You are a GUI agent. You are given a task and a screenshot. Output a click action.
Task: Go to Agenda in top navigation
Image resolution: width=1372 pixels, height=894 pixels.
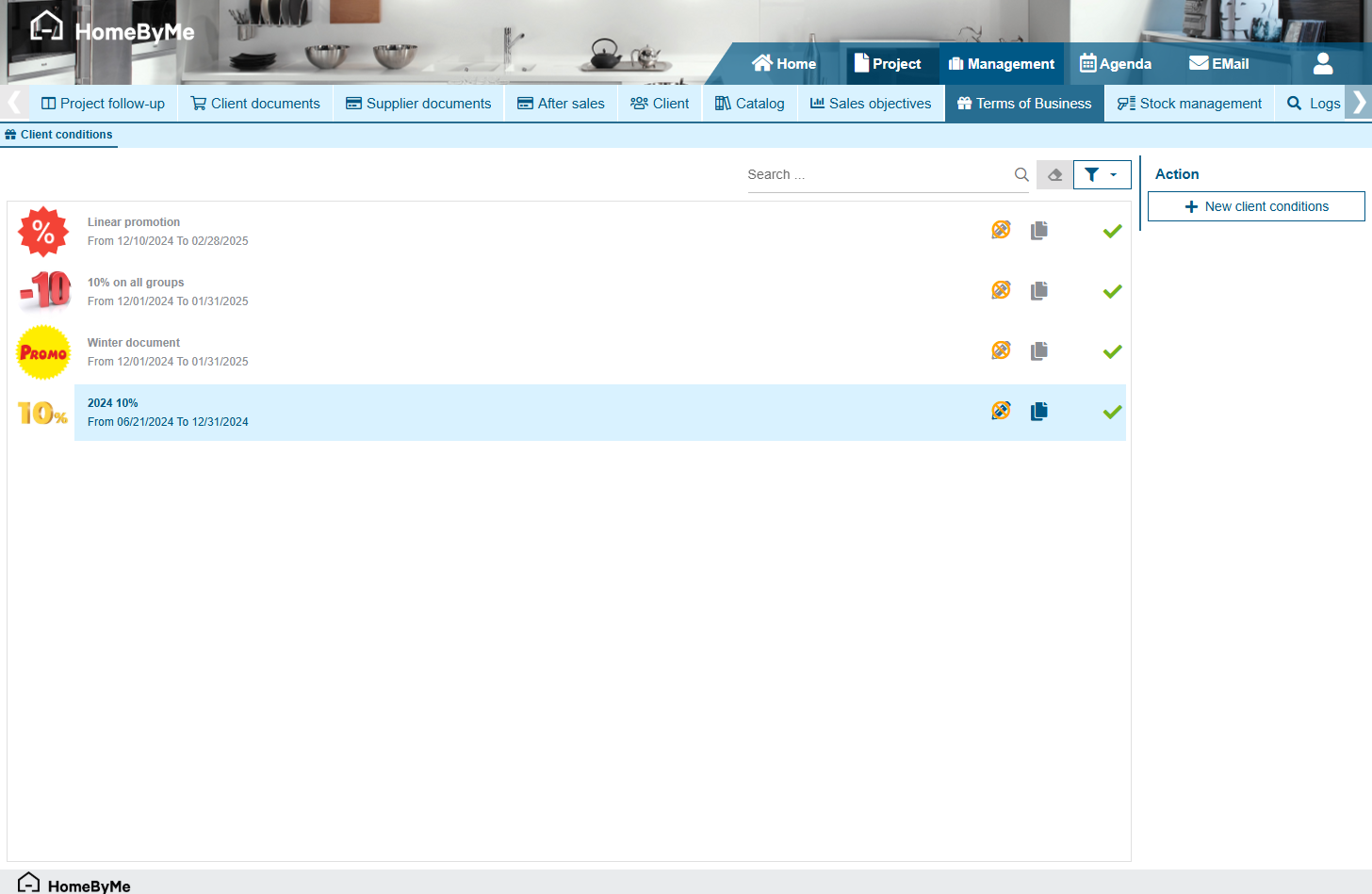[1116, 64]
